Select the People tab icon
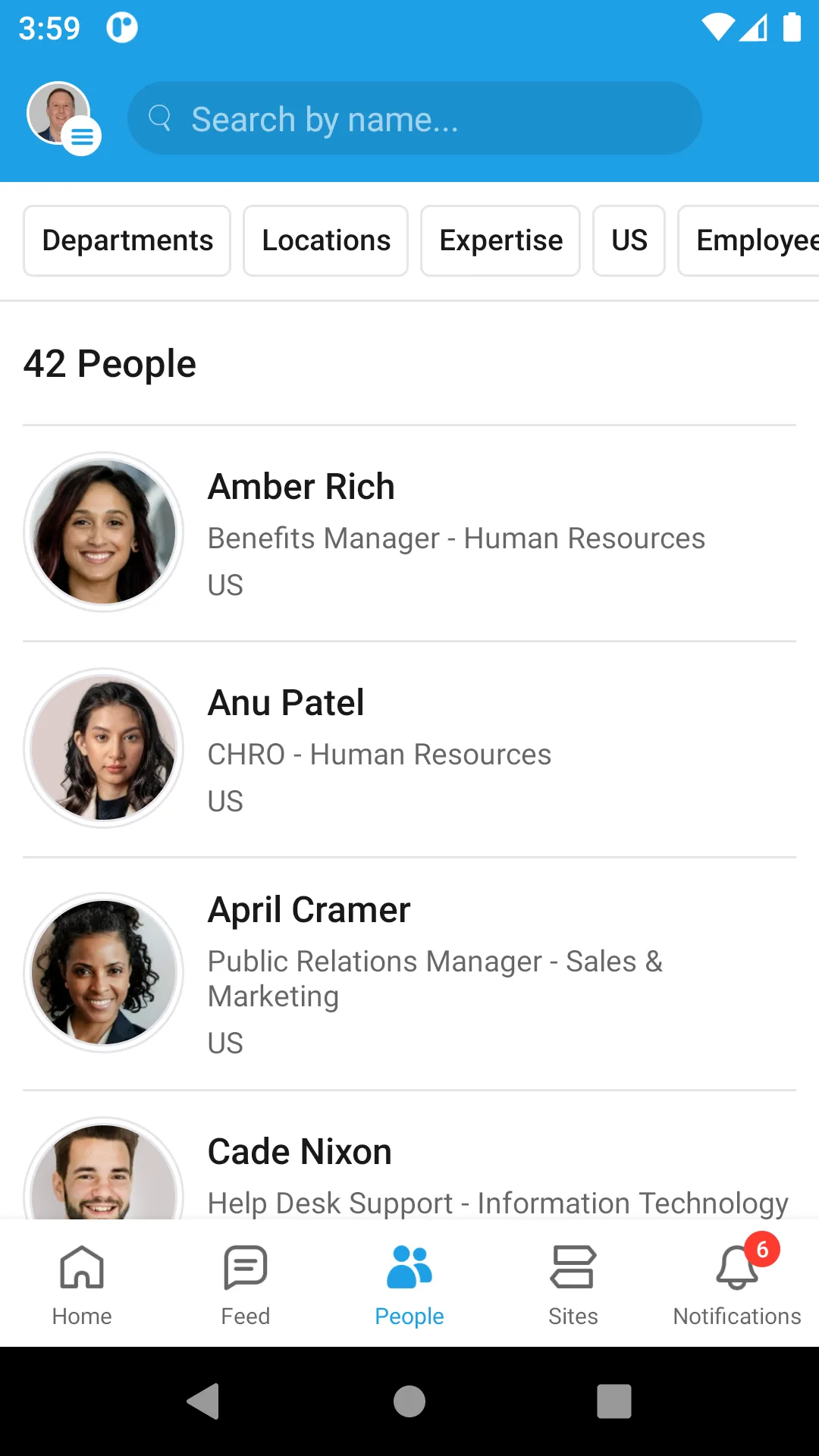Viewport: 819px width, 1456px height. 409,1267
